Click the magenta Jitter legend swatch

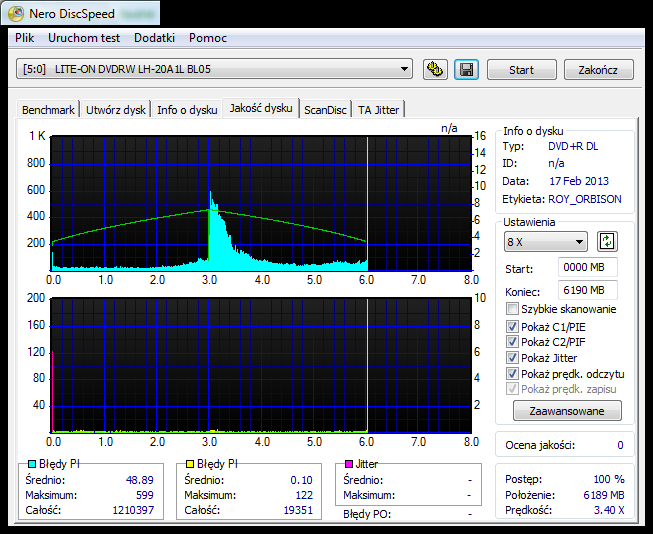pyautogui.click(x=349, y=464)
